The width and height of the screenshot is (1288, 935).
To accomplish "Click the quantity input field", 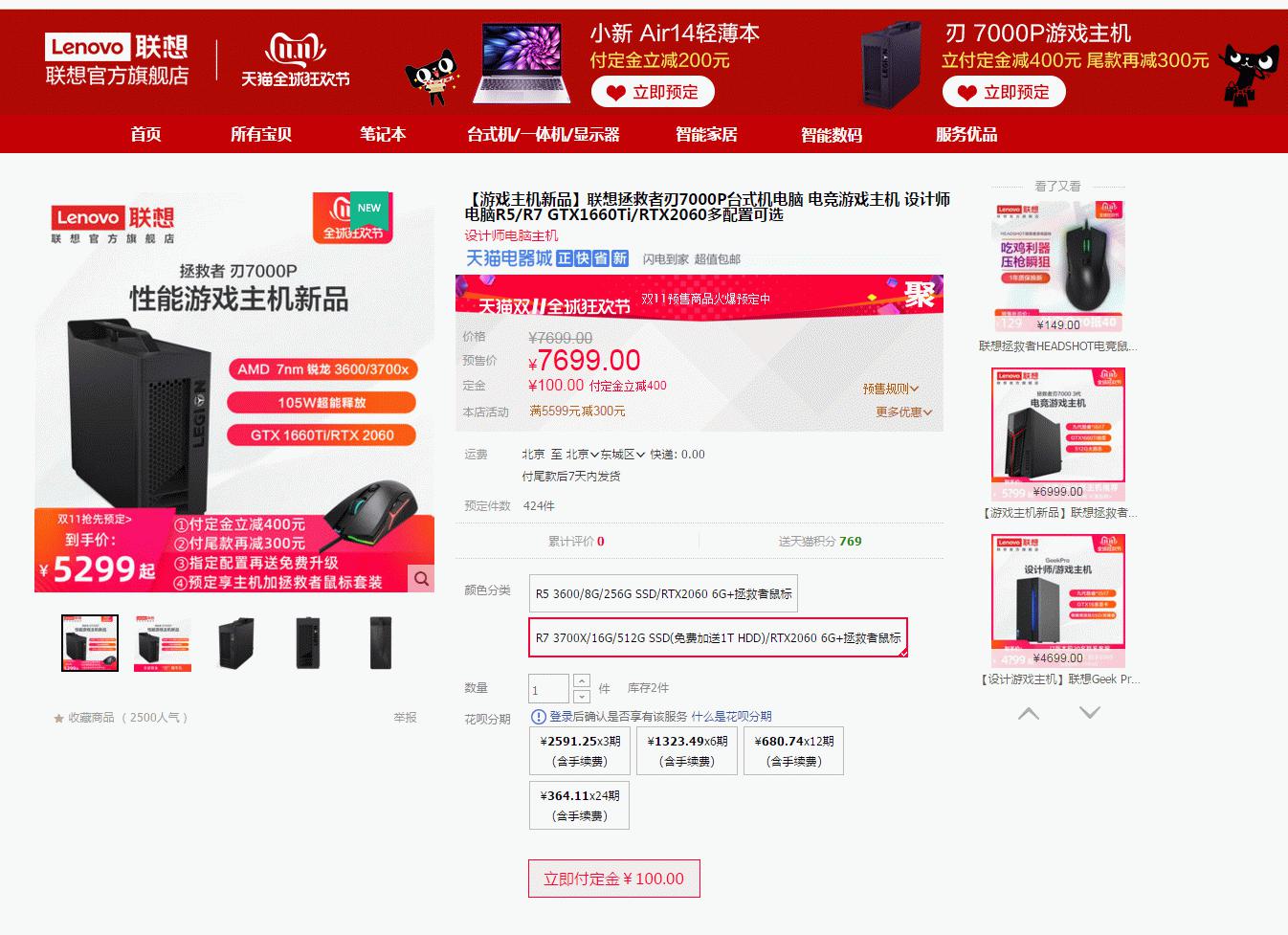I will (548, 689).
